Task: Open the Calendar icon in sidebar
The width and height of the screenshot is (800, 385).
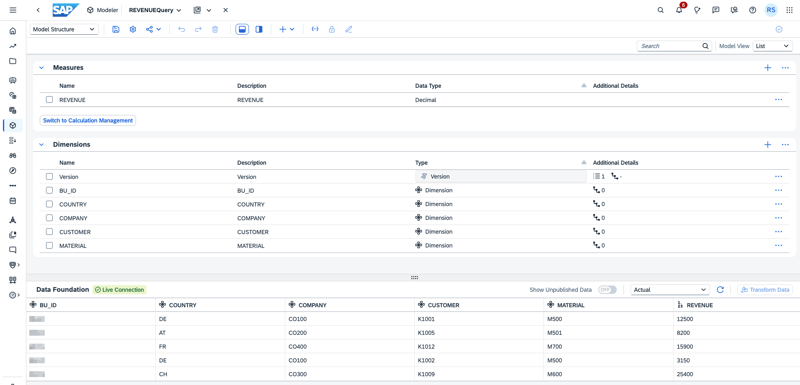Action: (13, 201)
